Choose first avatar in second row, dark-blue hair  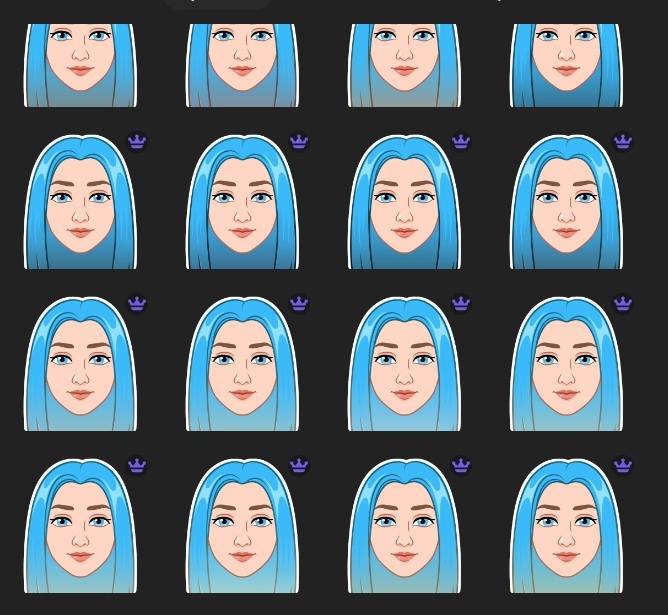pyautogui.click(x=81, y=202)
